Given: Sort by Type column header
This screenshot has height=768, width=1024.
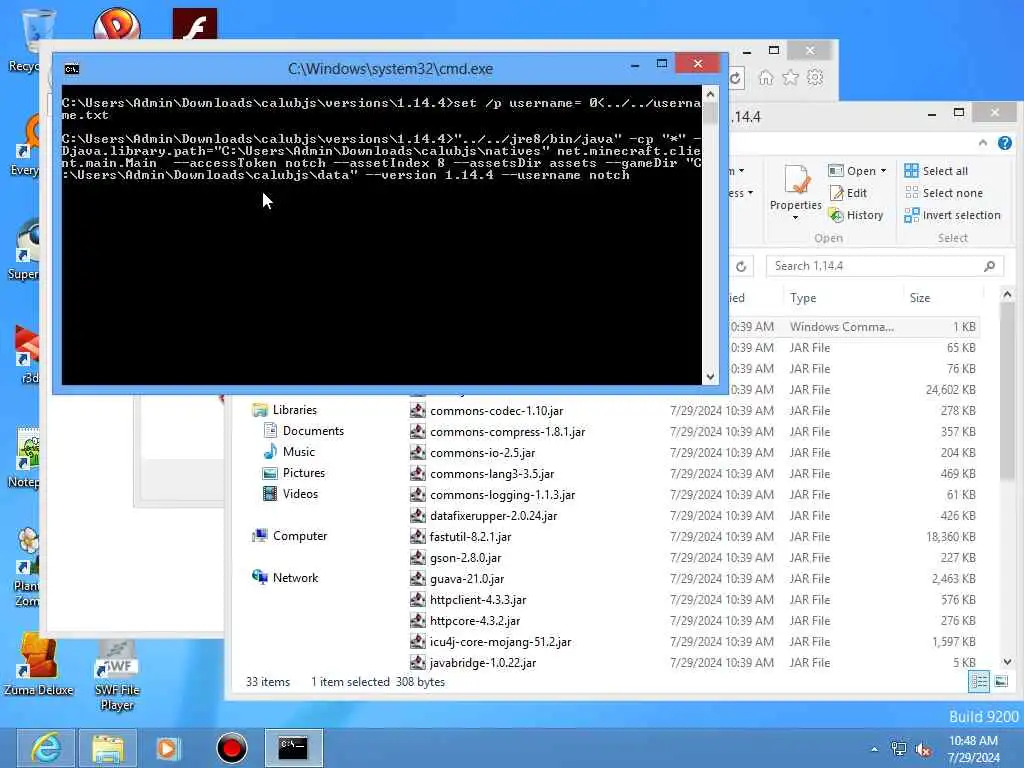Looking at the screenshot, I should coord(803,298).
